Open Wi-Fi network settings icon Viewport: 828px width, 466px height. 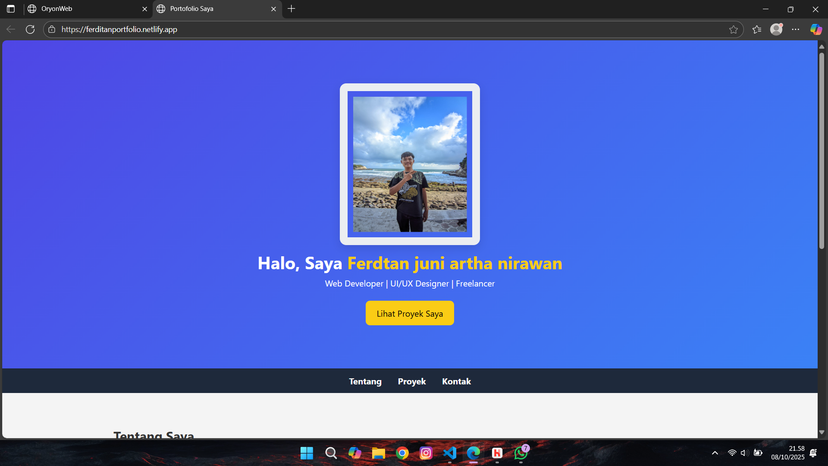(732, 453)
